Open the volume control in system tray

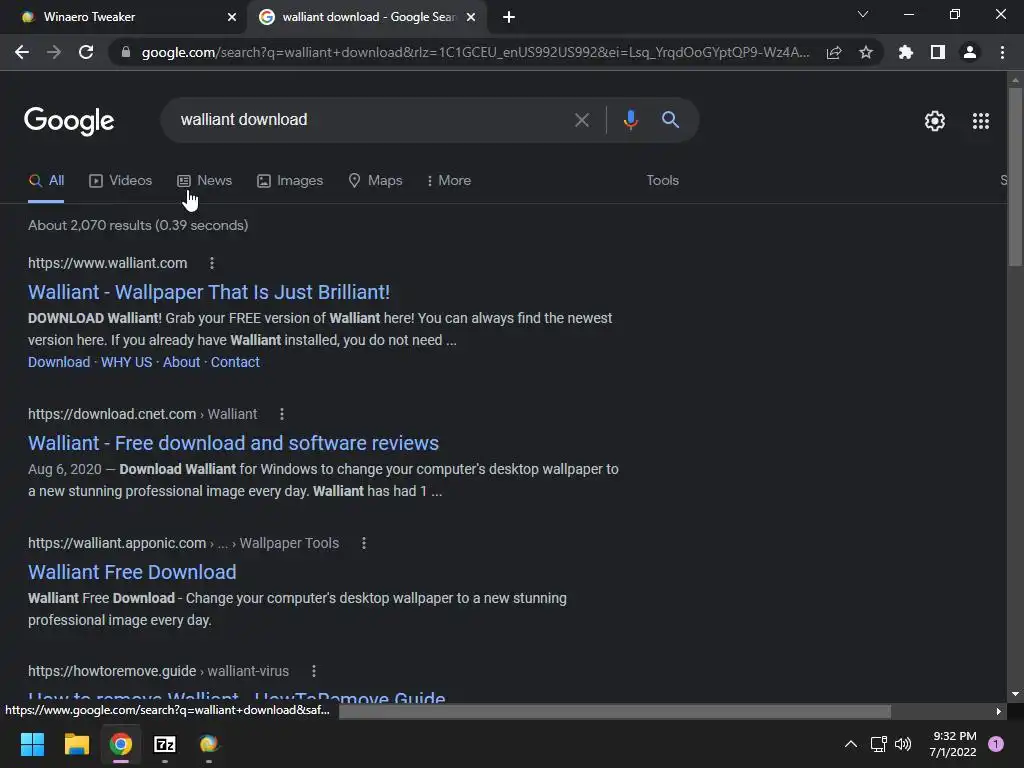click(x=903, y=744)
